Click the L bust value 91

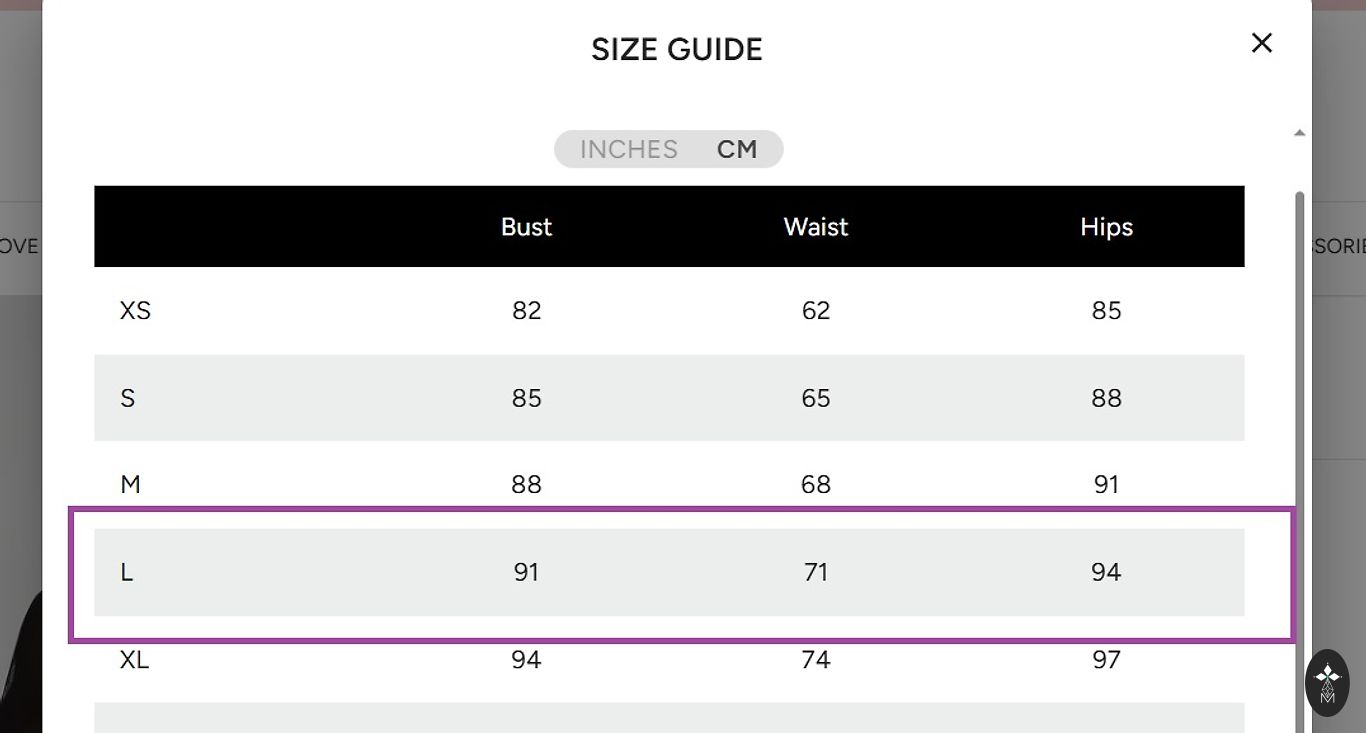526,572
